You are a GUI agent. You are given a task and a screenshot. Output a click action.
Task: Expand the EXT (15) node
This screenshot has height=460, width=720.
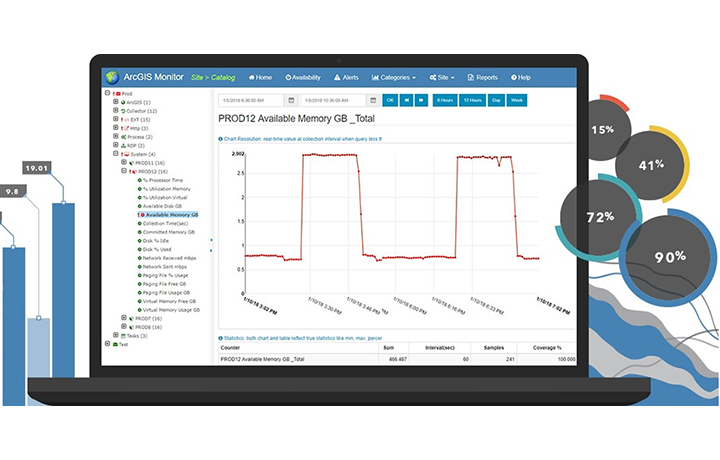[116, 119]
